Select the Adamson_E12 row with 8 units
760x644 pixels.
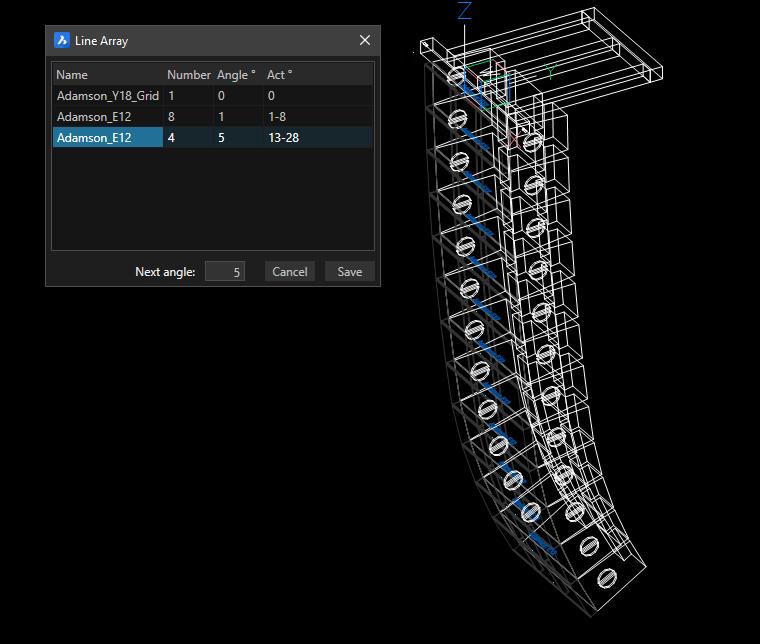point(95,117)
